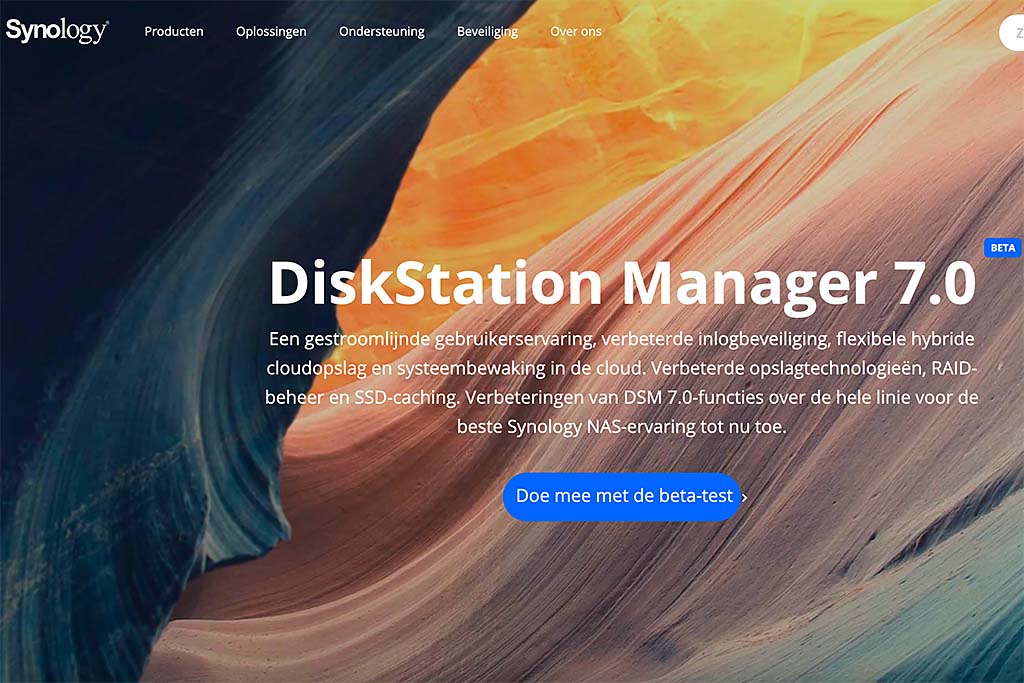Open the Over ons menu
1024x683 pixels.
coord(575,31)
